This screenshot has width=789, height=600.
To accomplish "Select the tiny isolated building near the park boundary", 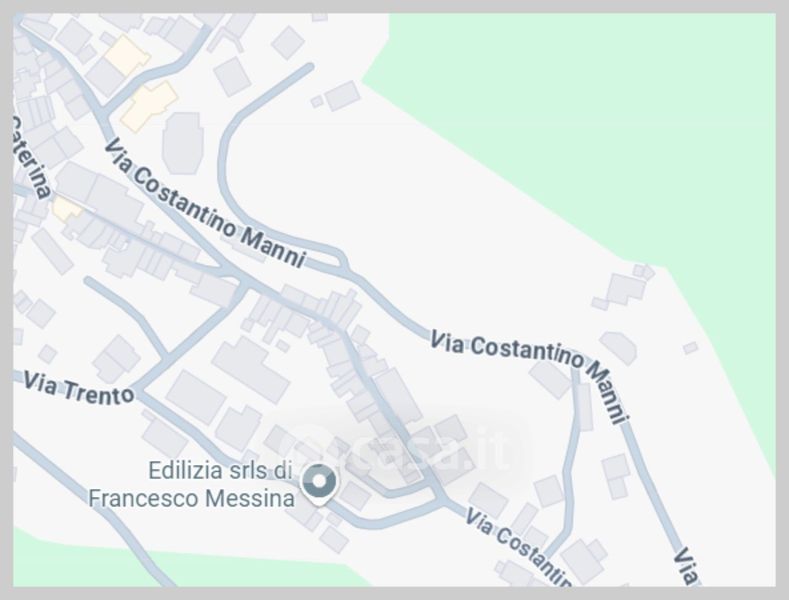I will 690,347.
